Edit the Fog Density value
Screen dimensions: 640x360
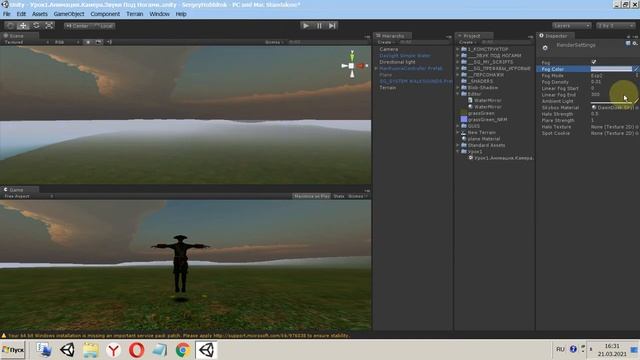click(x=614, y=82)
